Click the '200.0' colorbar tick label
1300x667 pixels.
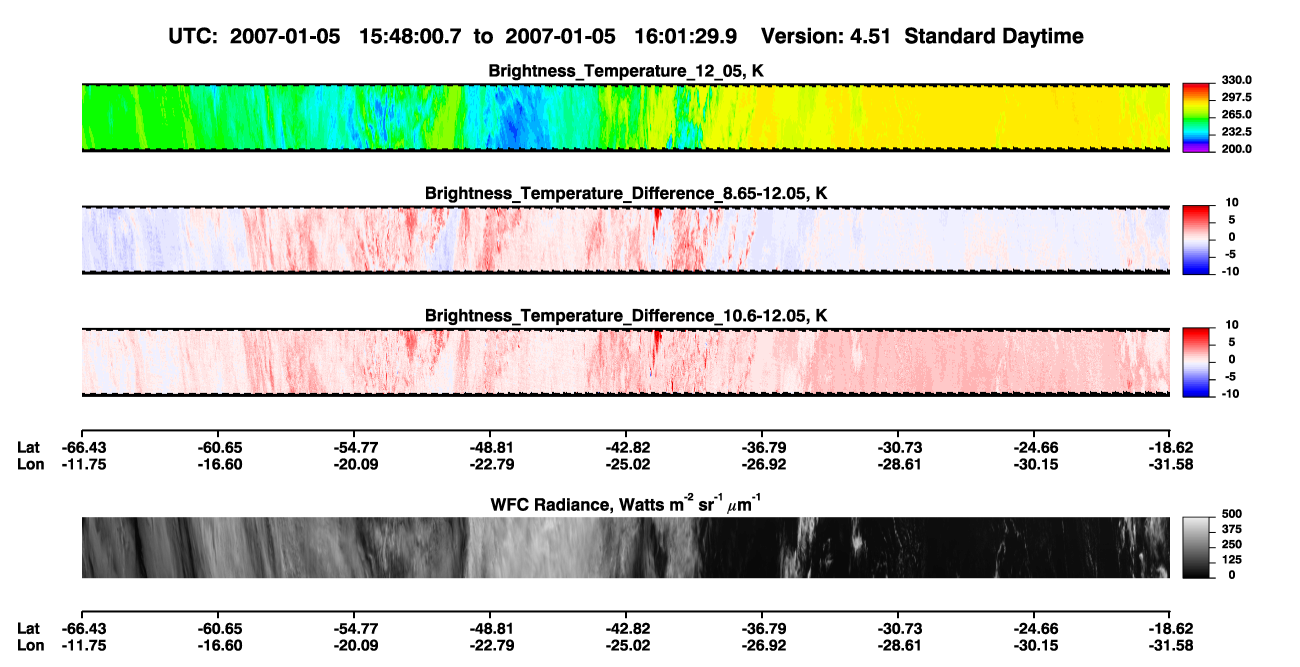[1237, 149]
